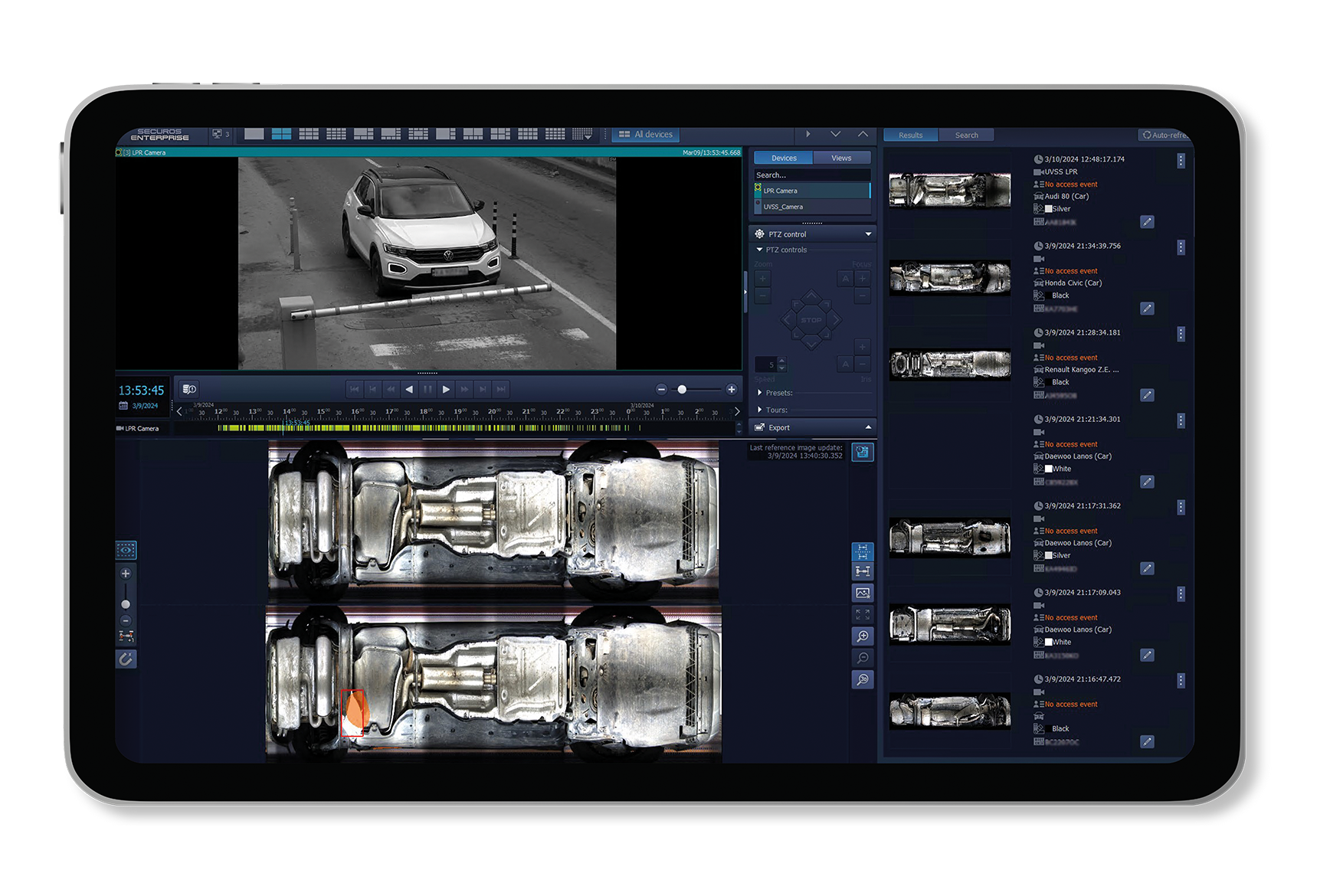Click the timeline zoom slider handle

pos(682,389)
